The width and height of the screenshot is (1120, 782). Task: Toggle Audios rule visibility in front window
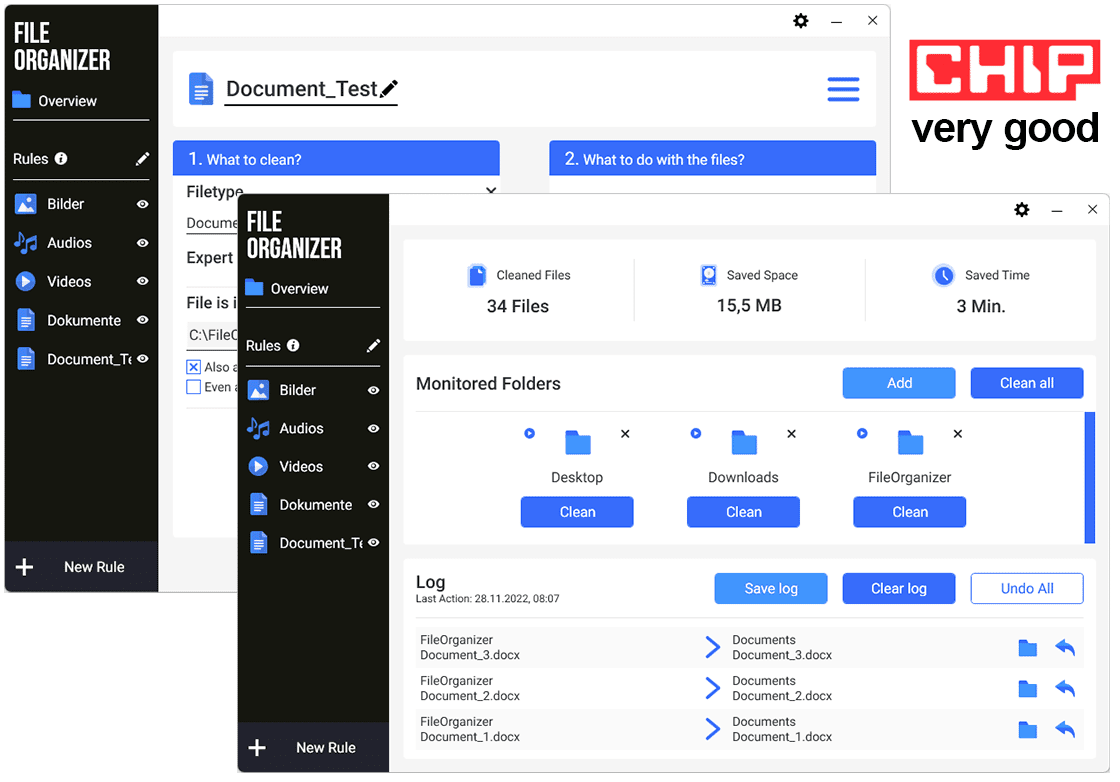(x=373, y=428)
